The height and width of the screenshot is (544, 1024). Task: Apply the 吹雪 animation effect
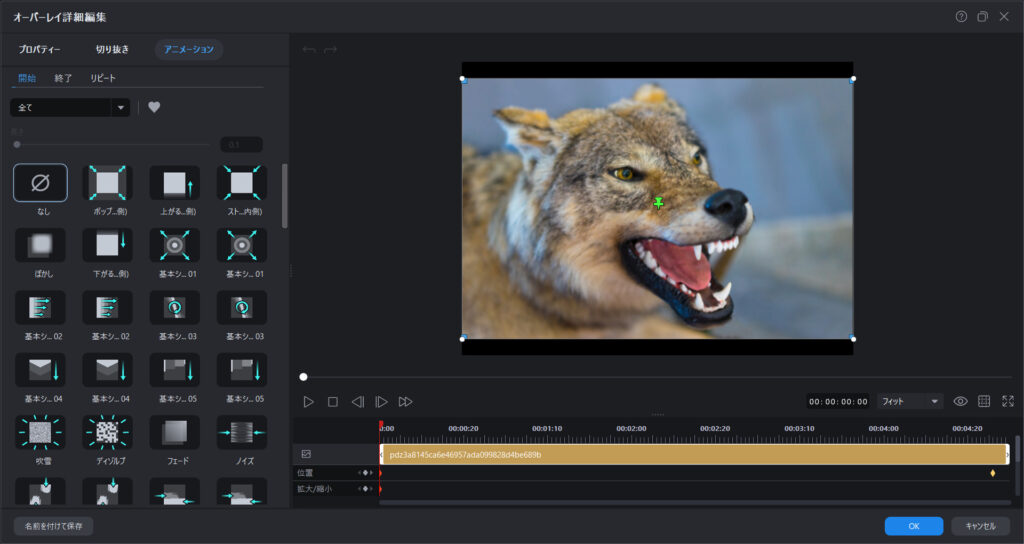click(40, 432)
